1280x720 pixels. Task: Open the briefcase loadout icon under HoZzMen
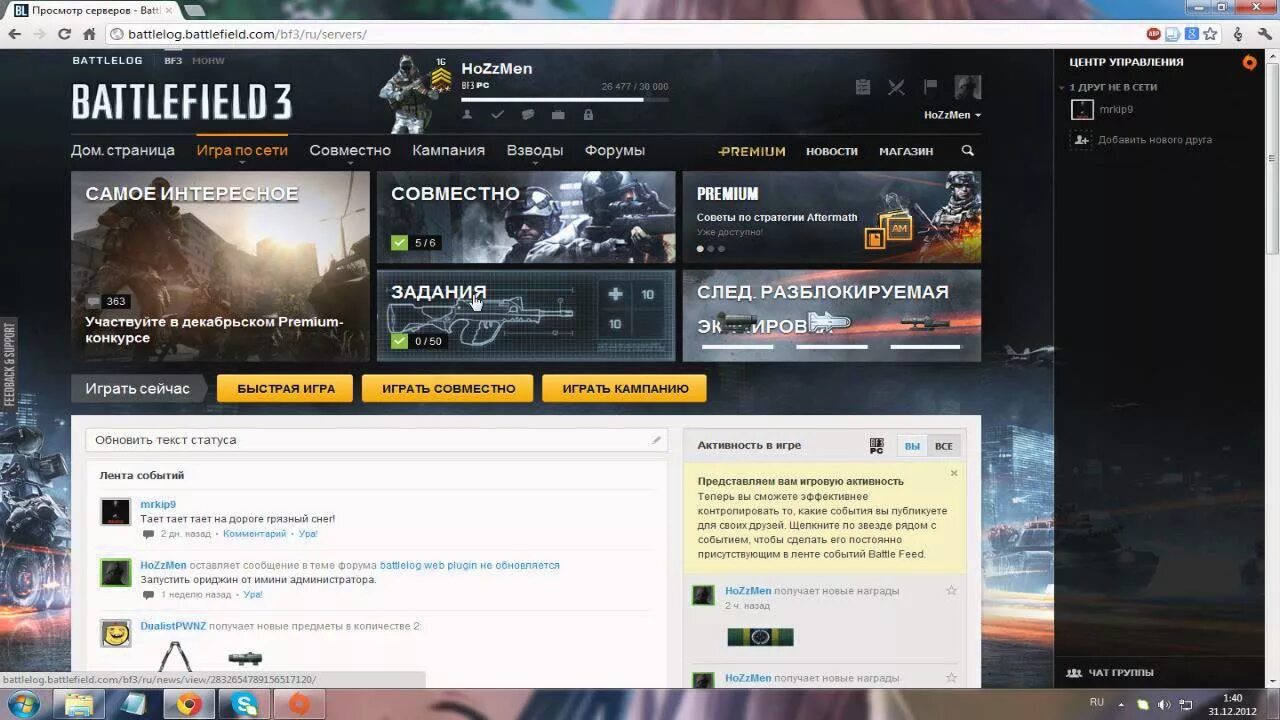(558, 115)
